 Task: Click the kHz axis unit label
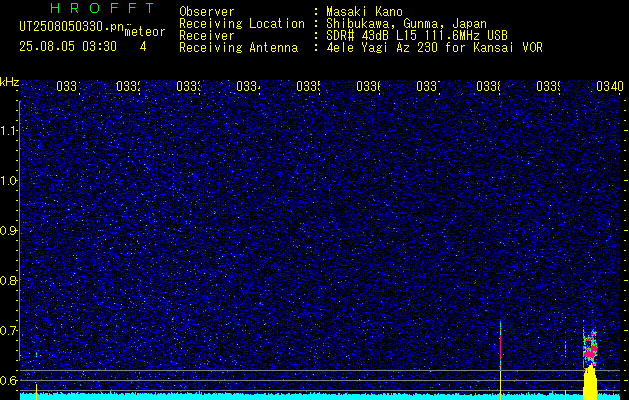pyautogui.click(x=10, y=82)
